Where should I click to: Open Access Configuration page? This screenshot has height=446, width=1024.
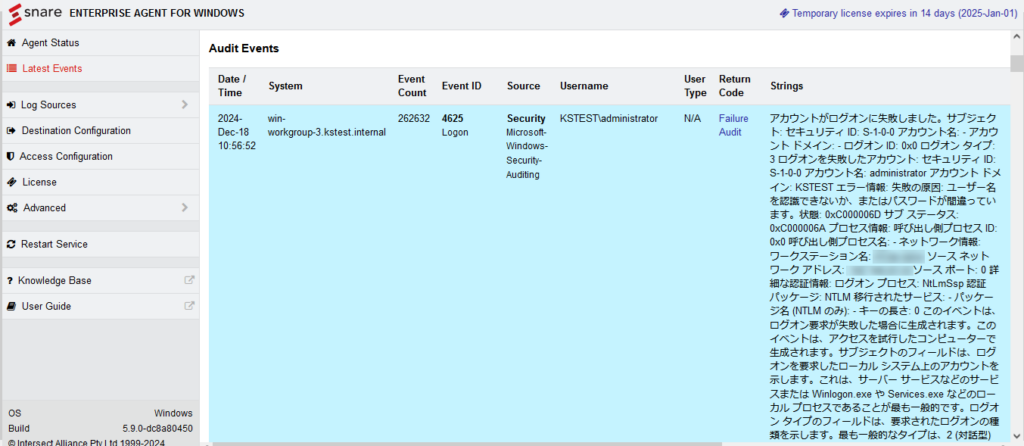[101, 157]
